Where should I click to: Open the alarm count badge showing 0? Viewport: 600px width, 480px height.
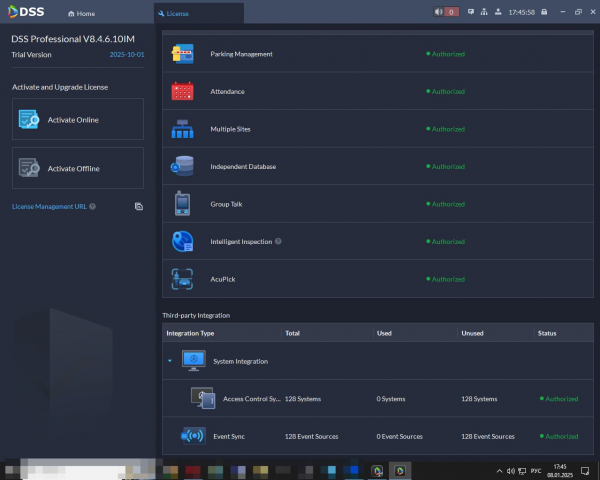(452, 12)
